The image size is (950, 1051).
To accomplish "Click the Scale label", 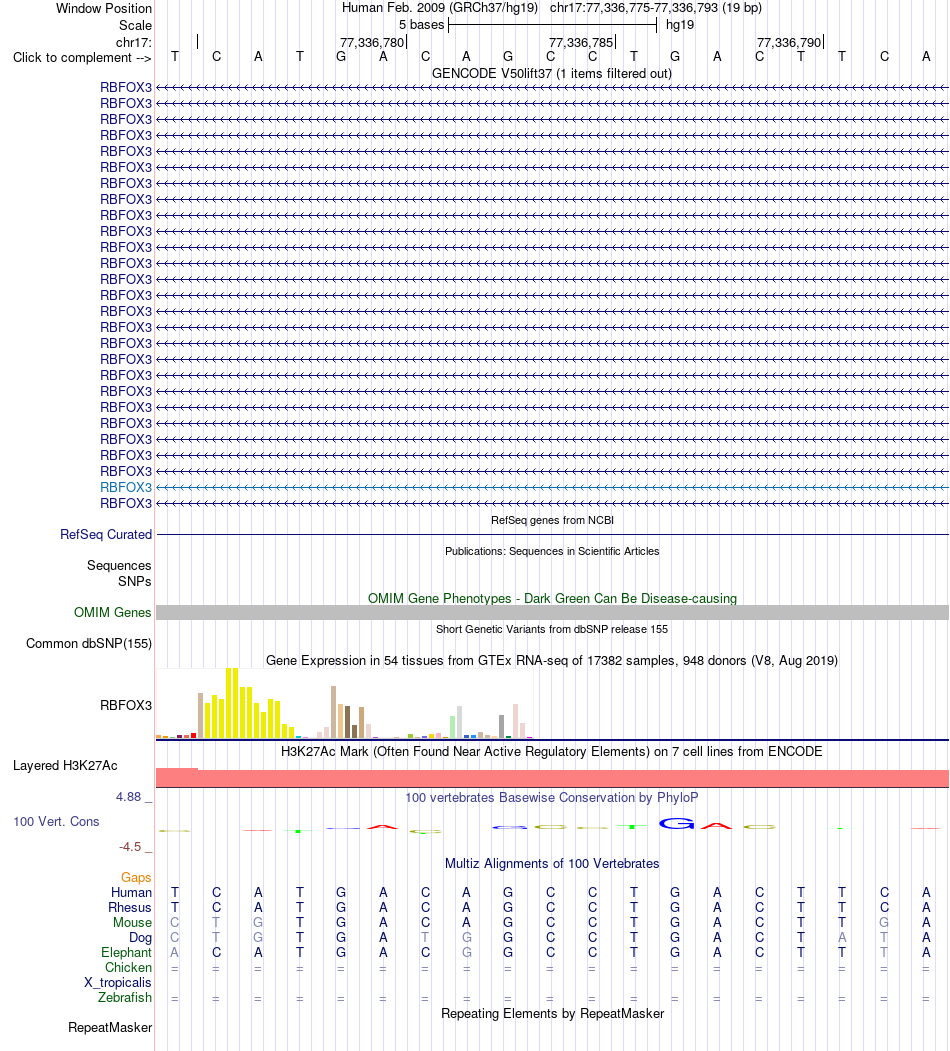I will coord(135,25).
